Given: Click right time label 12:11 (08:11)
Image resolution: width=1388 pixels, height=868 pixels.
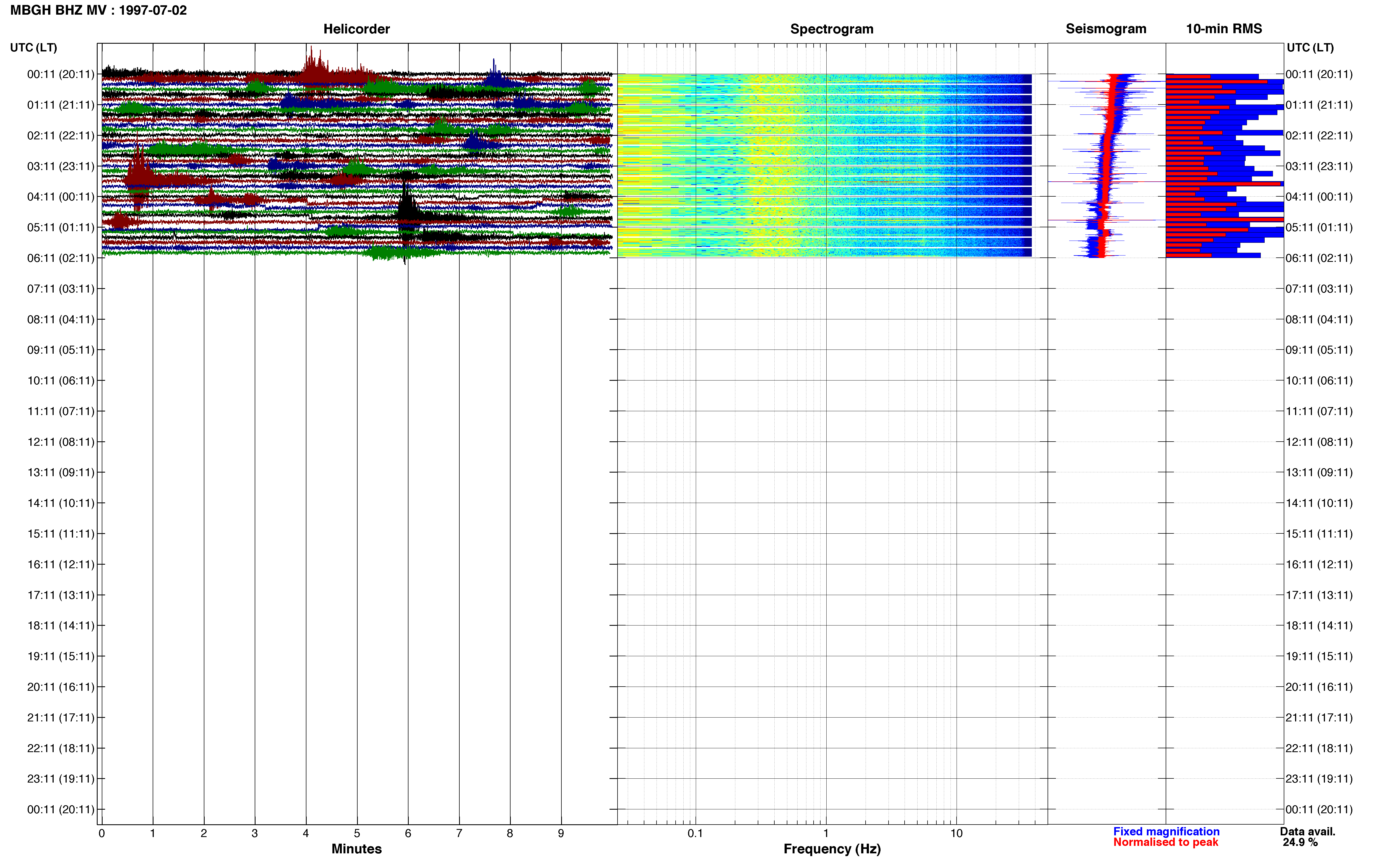Looking at the screenshot, I should pyautogui.click(x=1319, y=442).
